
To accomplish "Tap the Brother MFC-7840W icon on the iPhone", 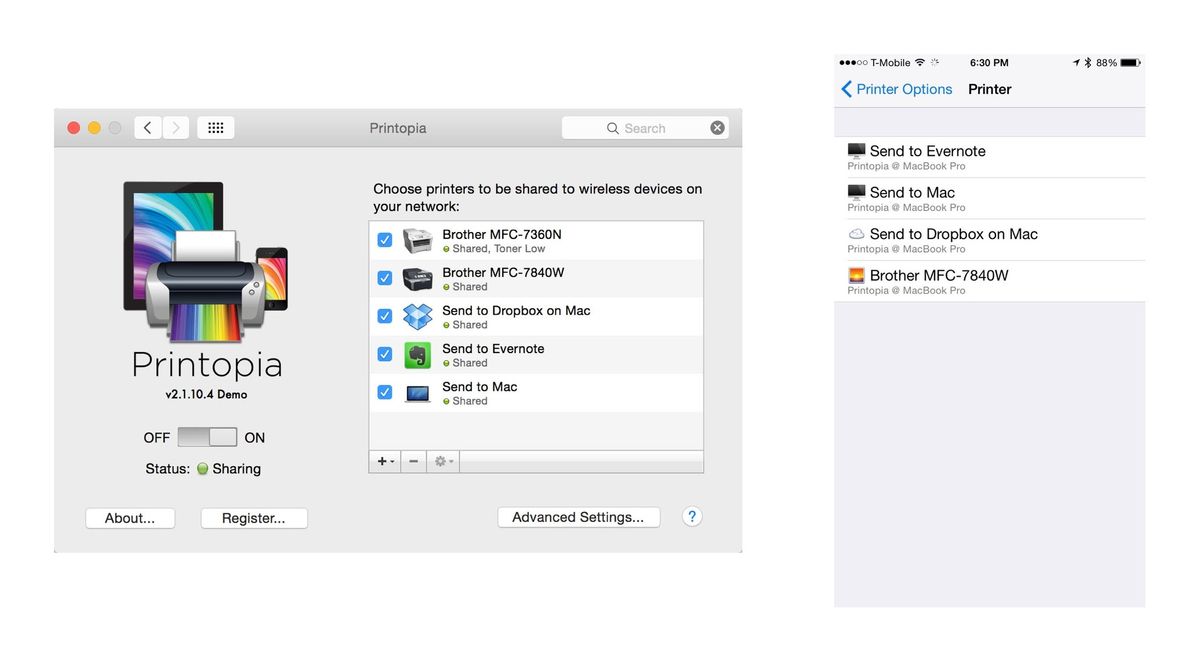I will 857,274.
